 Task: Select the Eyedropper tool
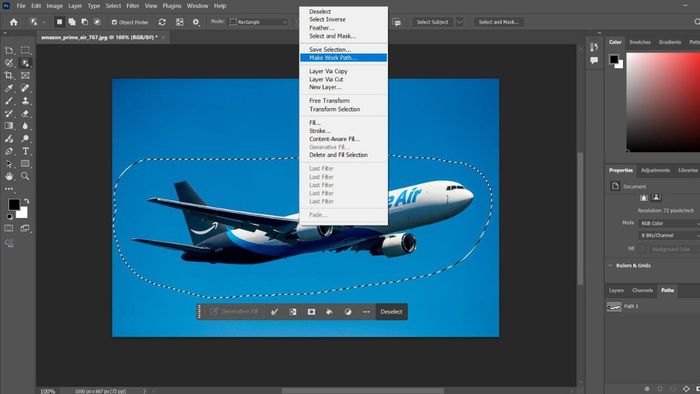pyautogui.click(x=9, y=88)
